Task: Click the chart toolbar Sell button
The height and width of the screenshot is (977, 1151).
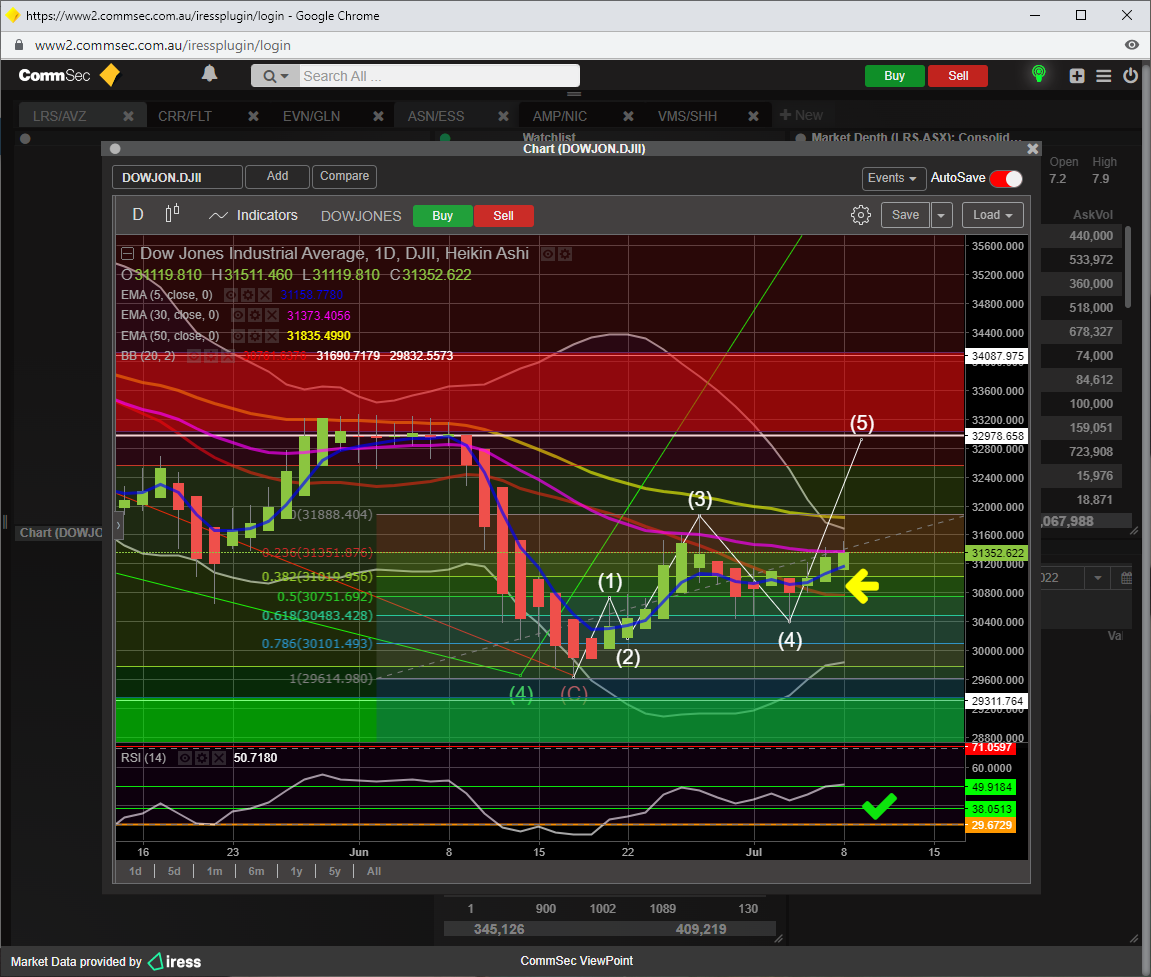Action: pos(504,216)
